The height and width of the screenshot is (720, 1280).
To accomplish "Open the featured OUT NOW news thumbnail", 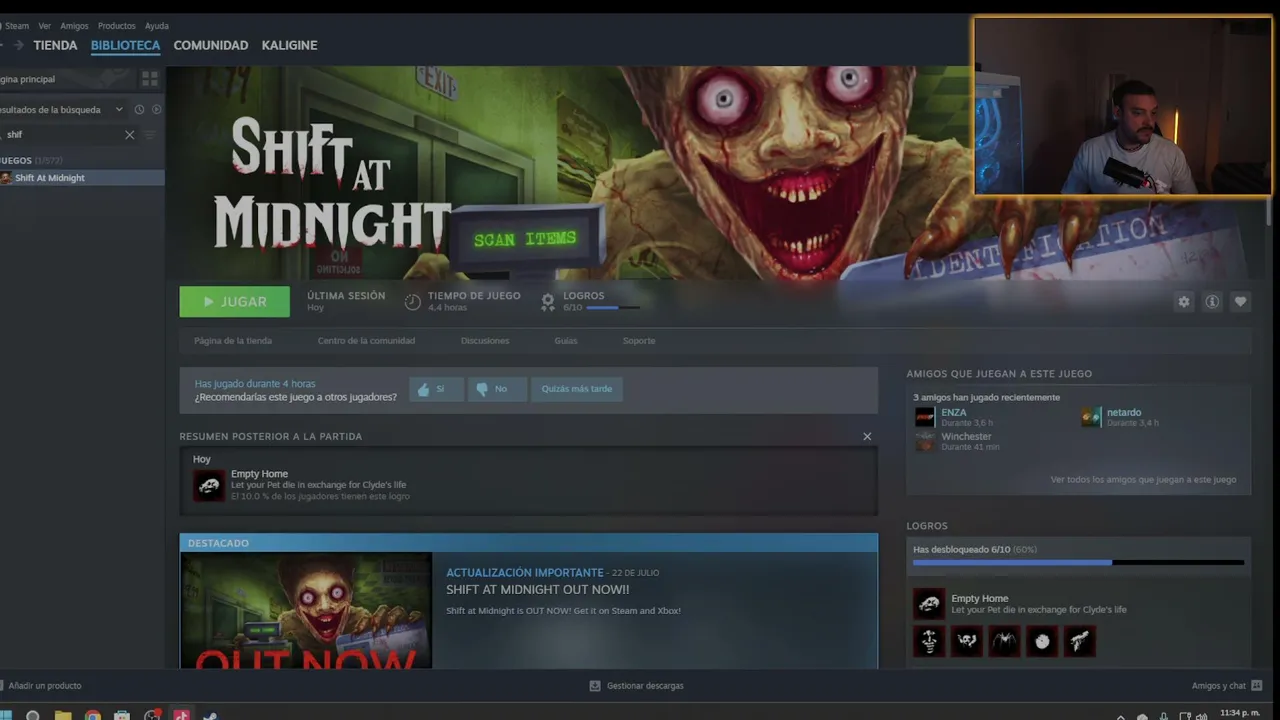I will point(306,610).
